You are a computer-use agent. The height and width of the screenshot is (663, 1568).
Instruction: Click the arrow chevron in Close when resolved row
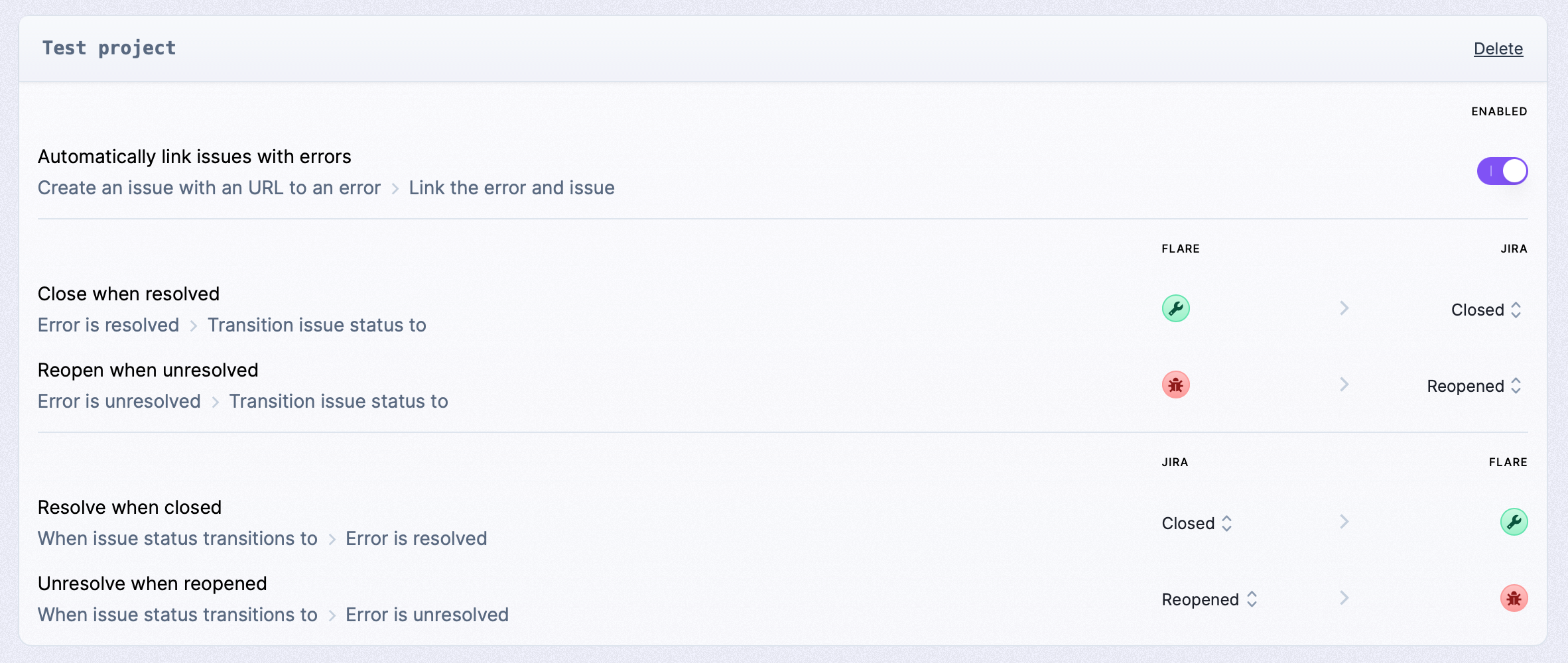tap(1344, 308)
